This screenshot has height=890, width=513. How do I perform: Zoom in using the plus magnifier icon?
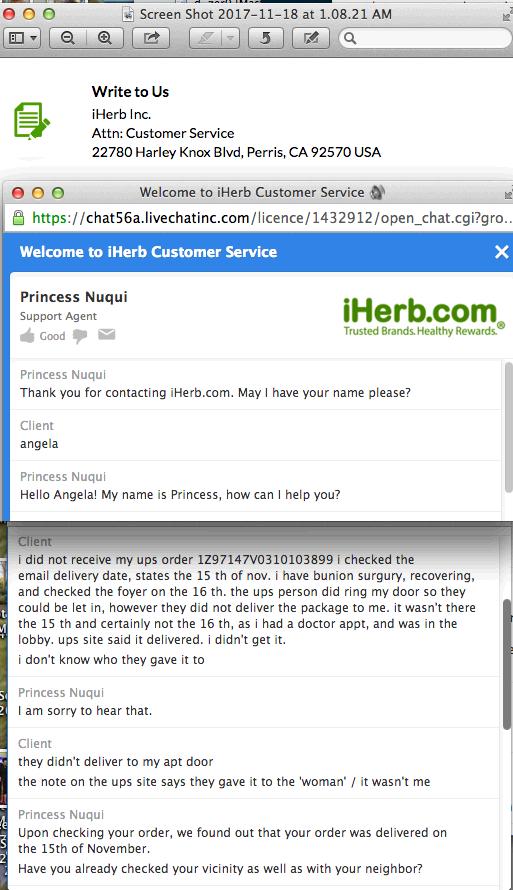click(x=104, y=38)
